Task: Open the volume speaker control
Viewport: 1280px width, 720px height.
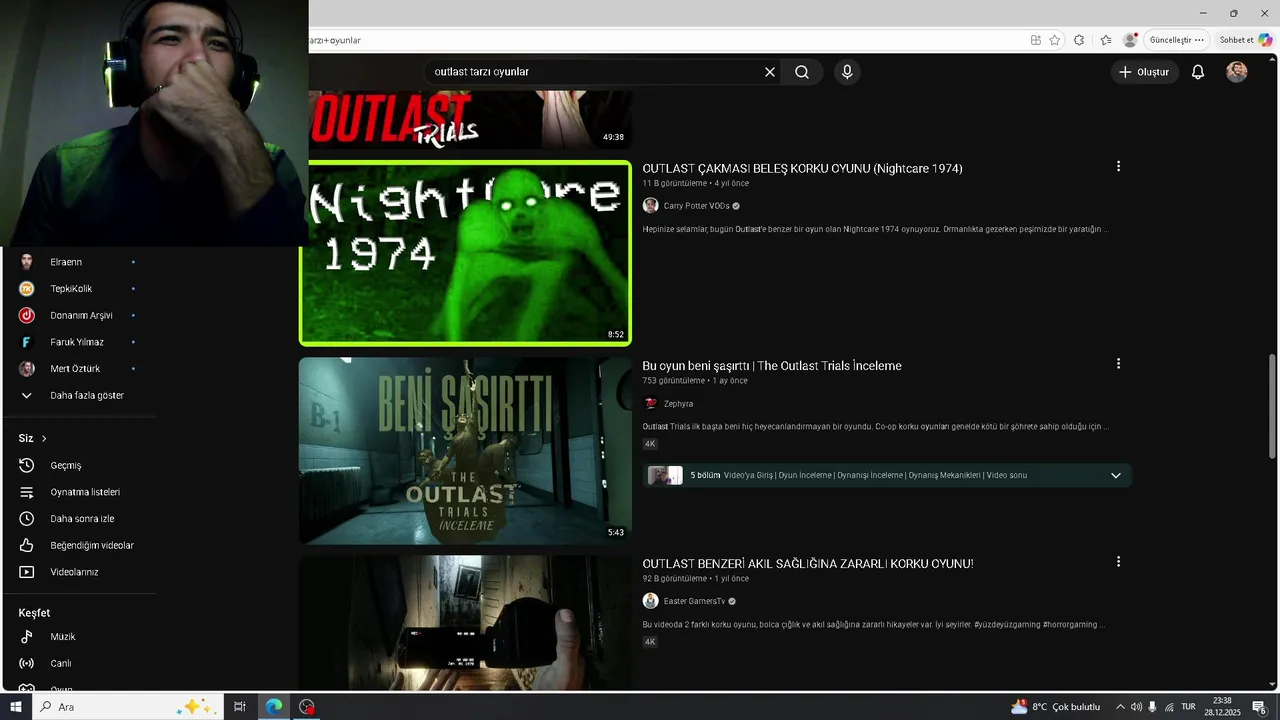Action: click(1136, 707)
